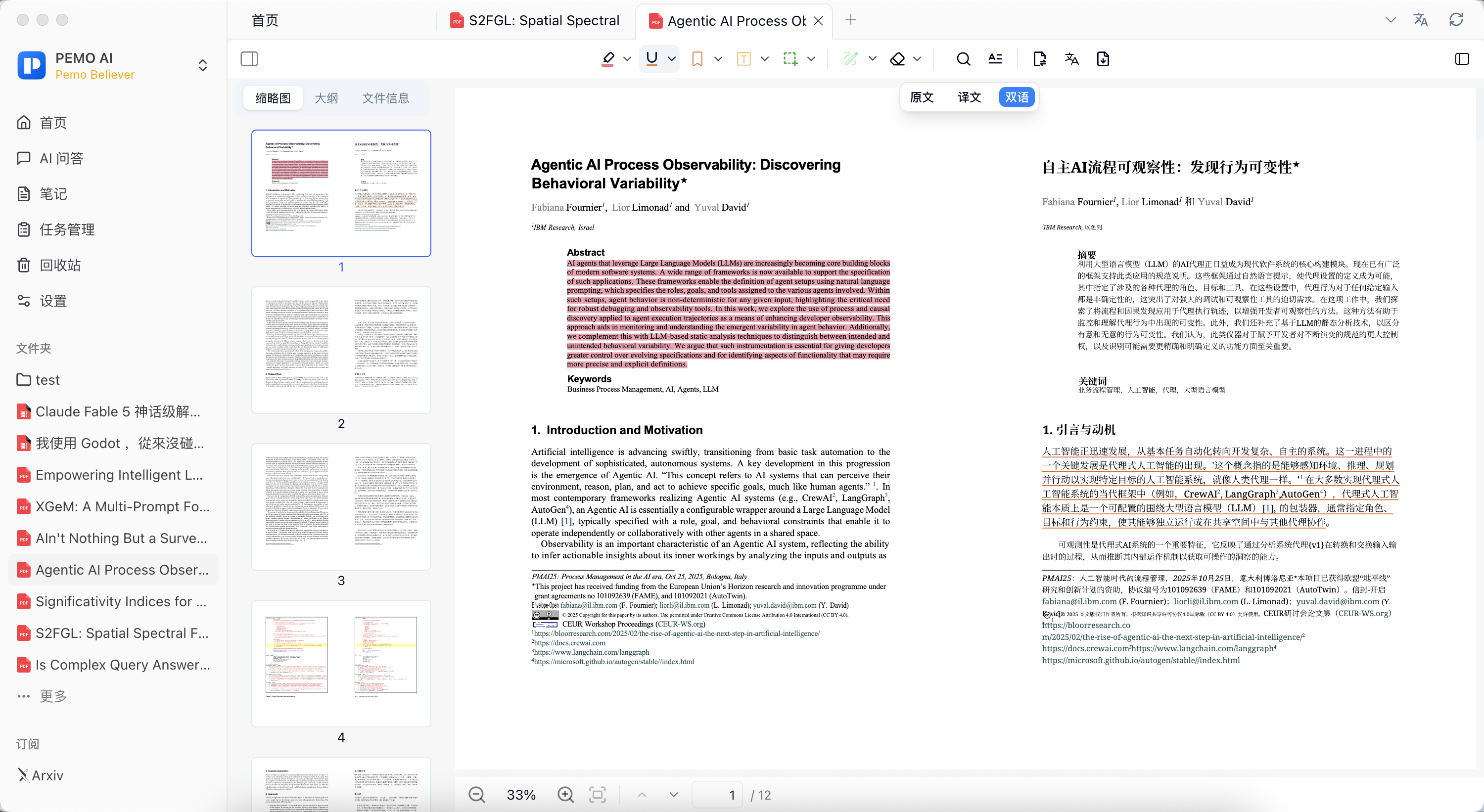Select the highlighter pen tool
The width and height of the screenshot is (1484, 812).
[608, 59]
